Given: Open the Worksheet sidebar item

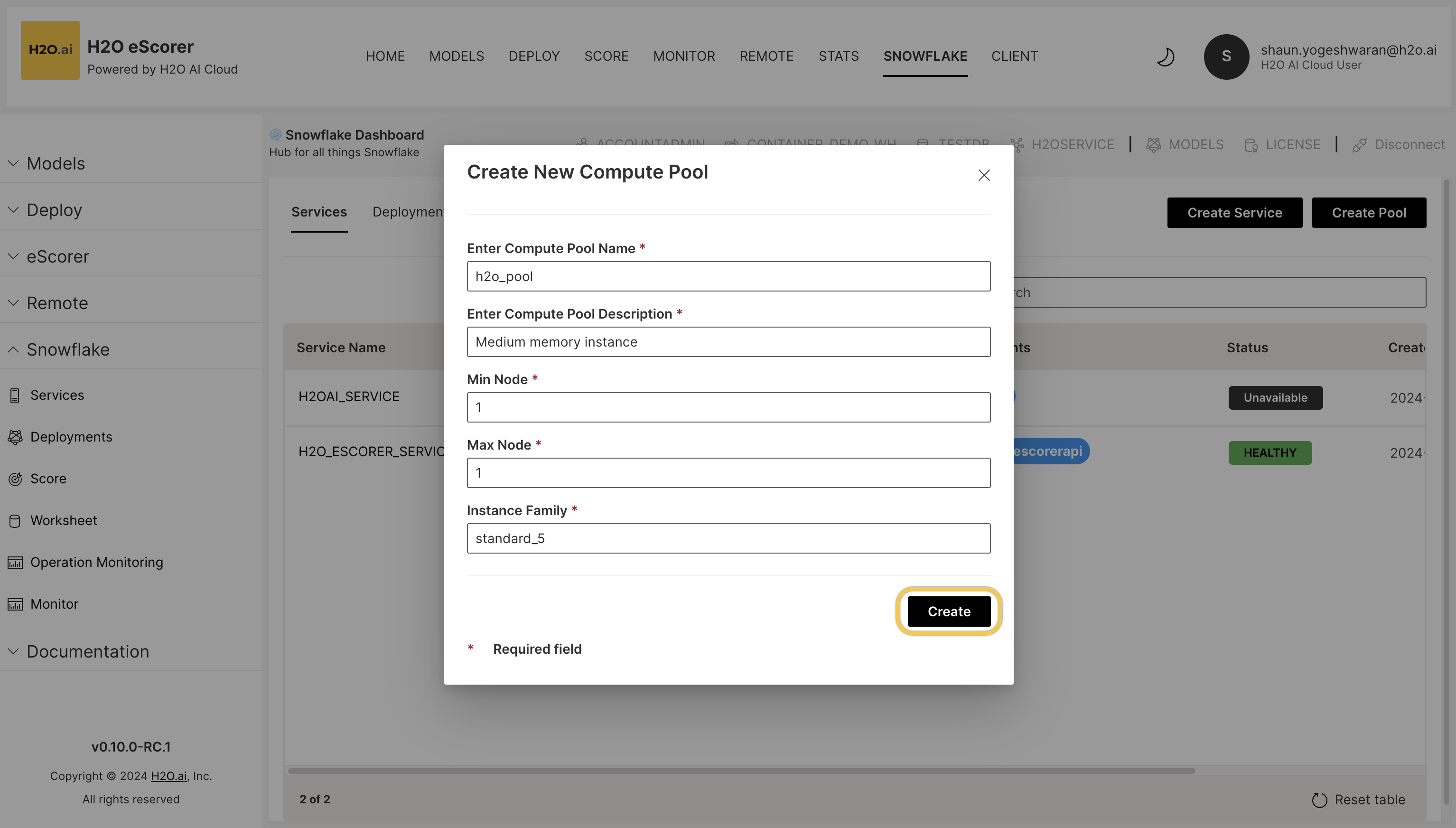Looking at the screenshot, I should click(x=64, y=520).
